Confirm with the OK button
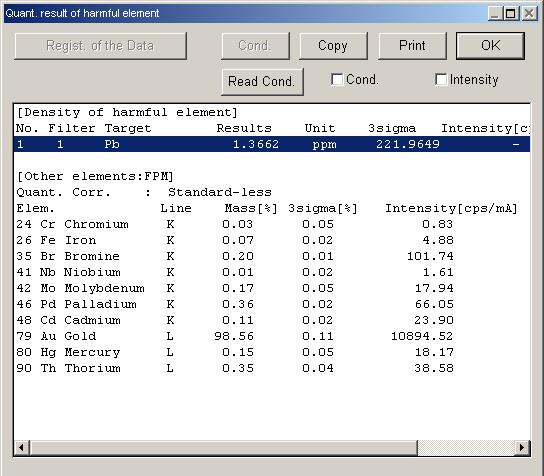Viewport: 544px width, 476px height. (x=490, y=46)
